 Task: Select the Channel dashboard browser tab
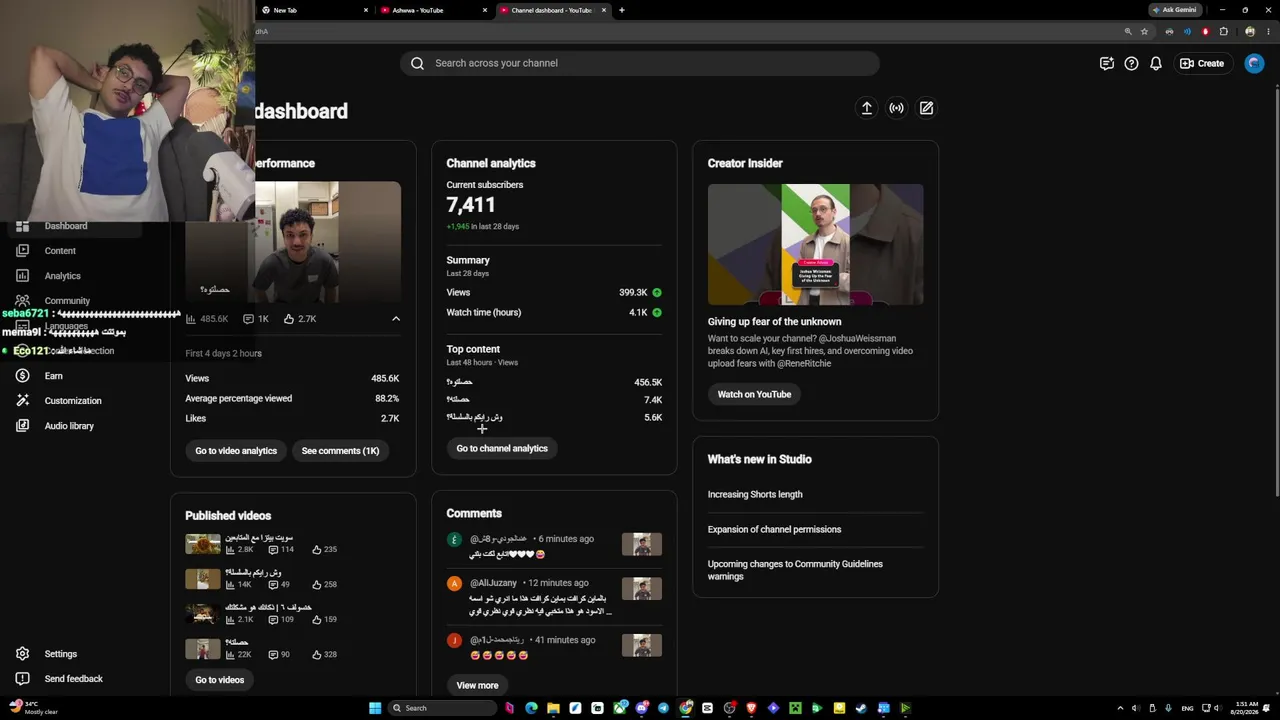pos(553,10)
